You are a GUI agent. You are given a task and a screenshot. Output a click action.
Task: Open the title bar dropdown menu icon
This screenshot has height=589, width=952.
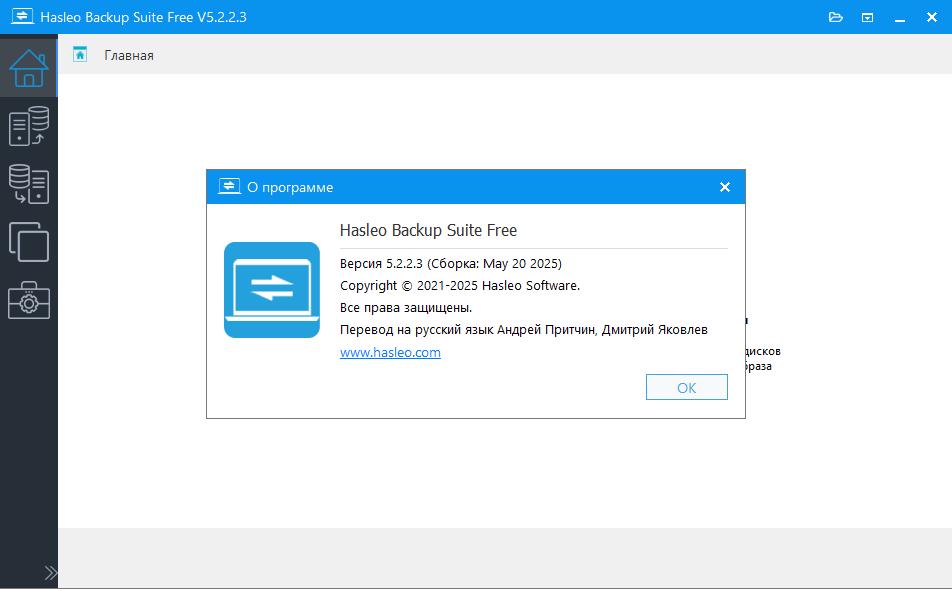868,17
